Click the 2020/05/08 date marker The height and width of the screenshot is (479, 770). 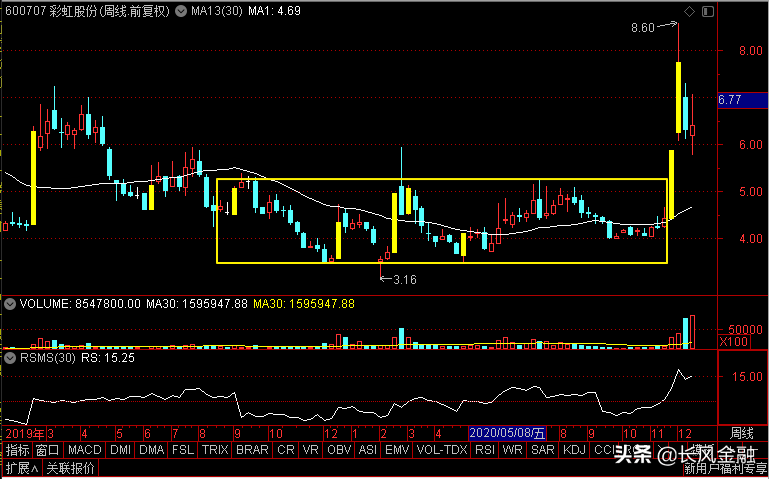coord(508,434)
